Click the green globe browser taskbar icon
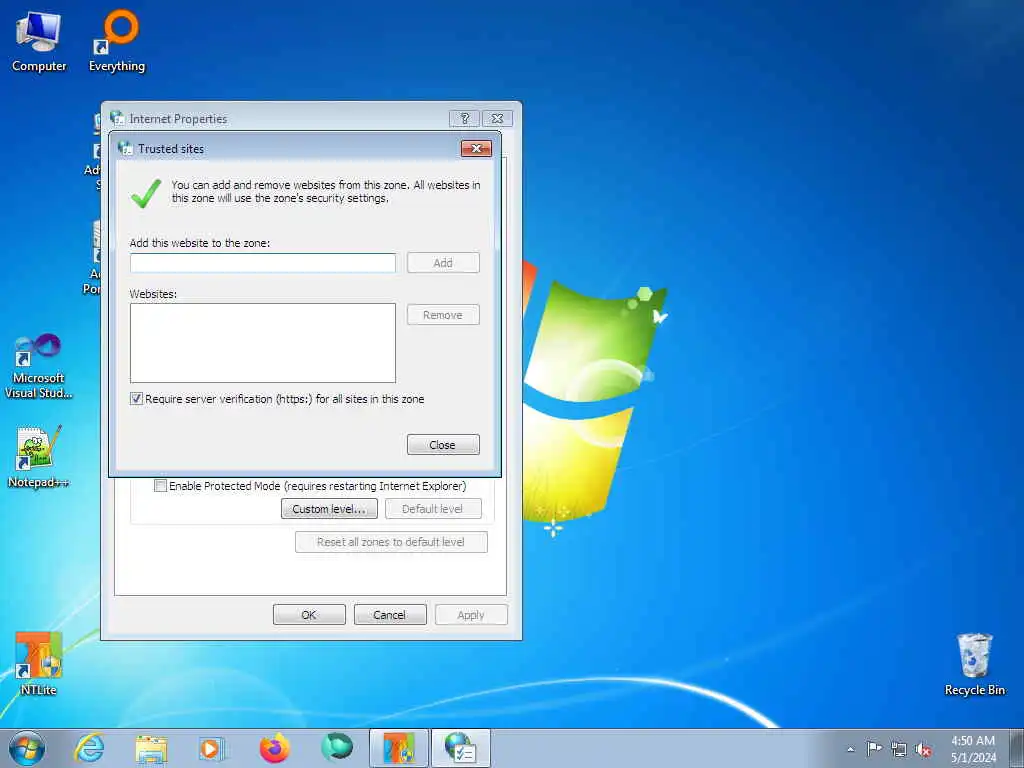Viewport: 1024px width, 768px height. click(337, 748)
